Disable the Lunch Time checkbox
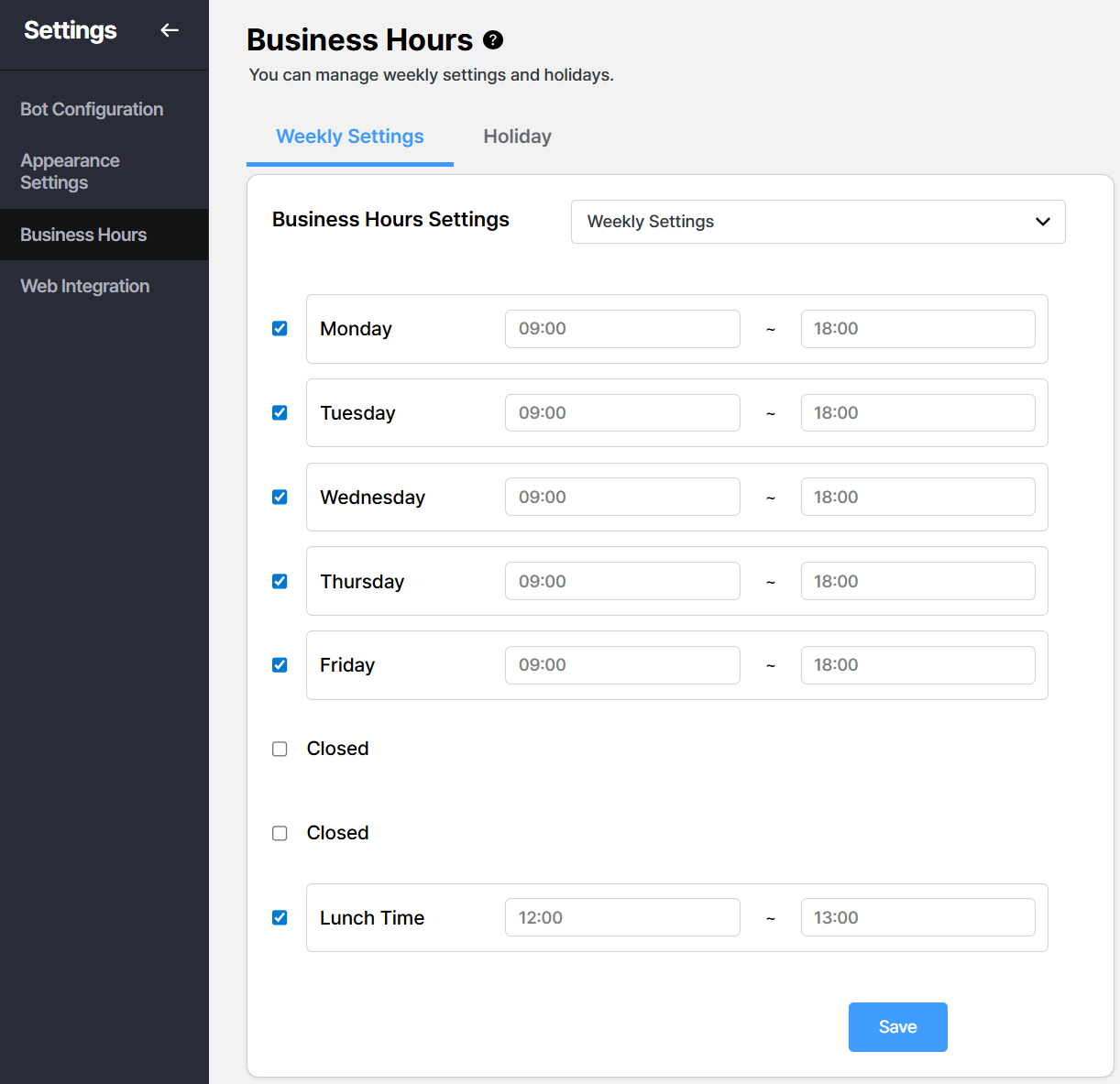The width and height of the screenshot is (1120, 1084). (x=280, y=918)
